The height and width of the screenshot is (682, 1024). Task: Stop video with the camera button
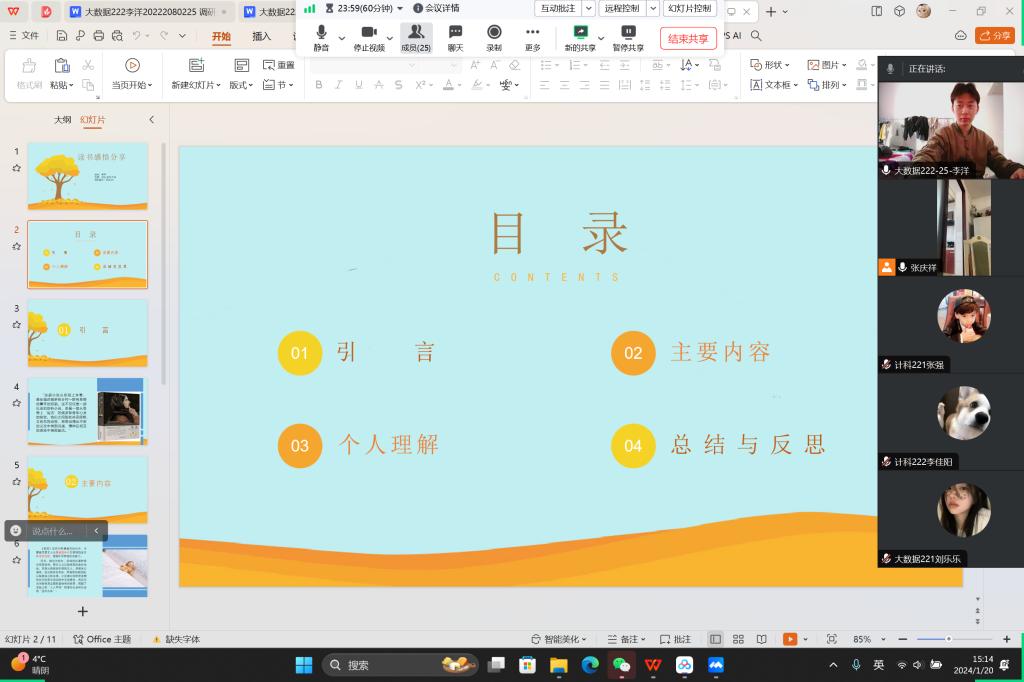pyautogui.click(x=368, y=37)
